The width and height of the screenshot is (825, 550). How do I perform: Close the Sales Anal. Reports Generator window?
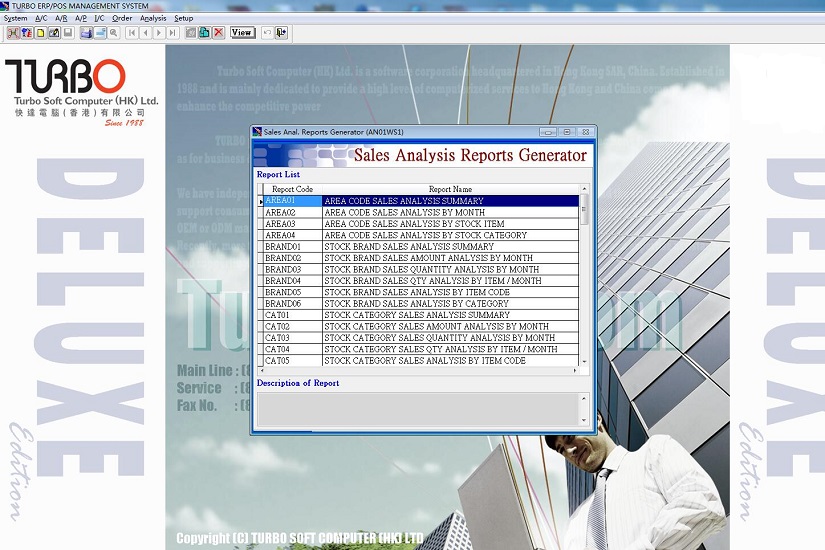(586, 132)
